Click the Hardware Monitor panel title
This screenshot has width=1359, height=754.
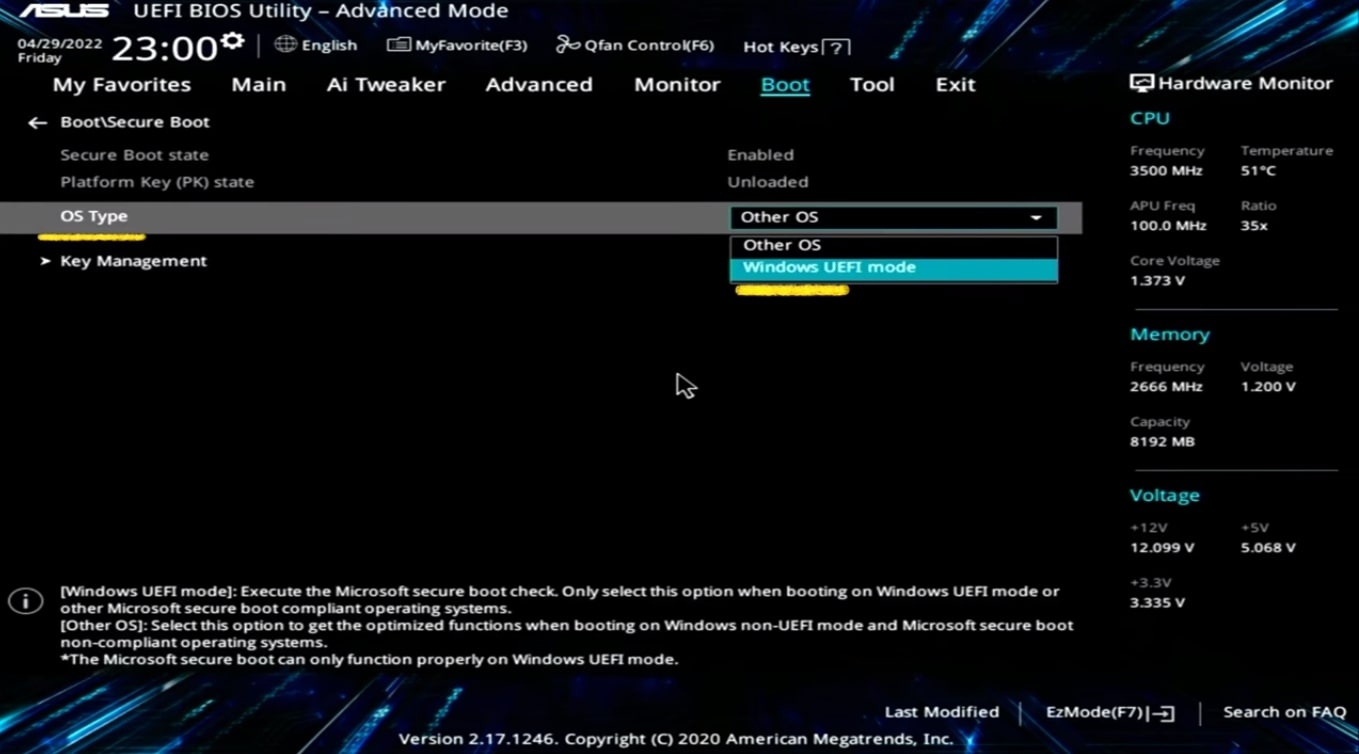(x=1245, y=84)
